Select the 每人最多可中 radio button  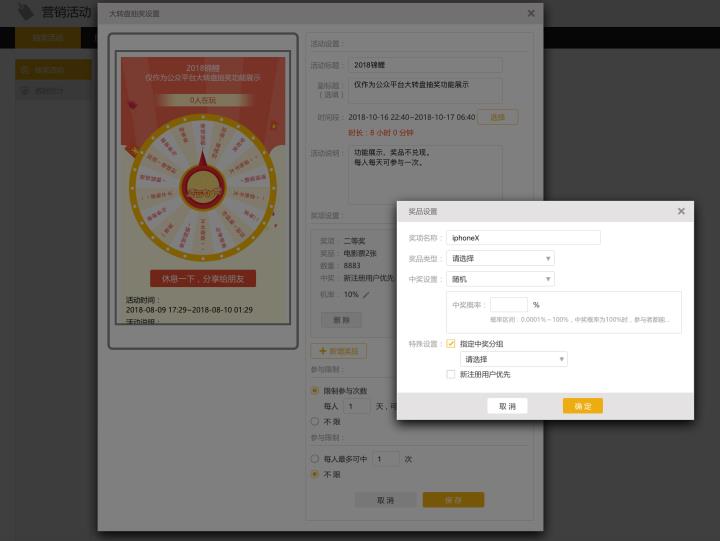coord(315,459)
